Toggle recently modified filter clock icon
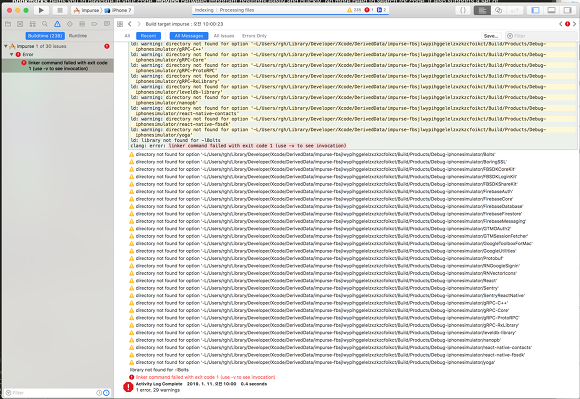This screenshot has height=399, width=580. click(99, 393)
